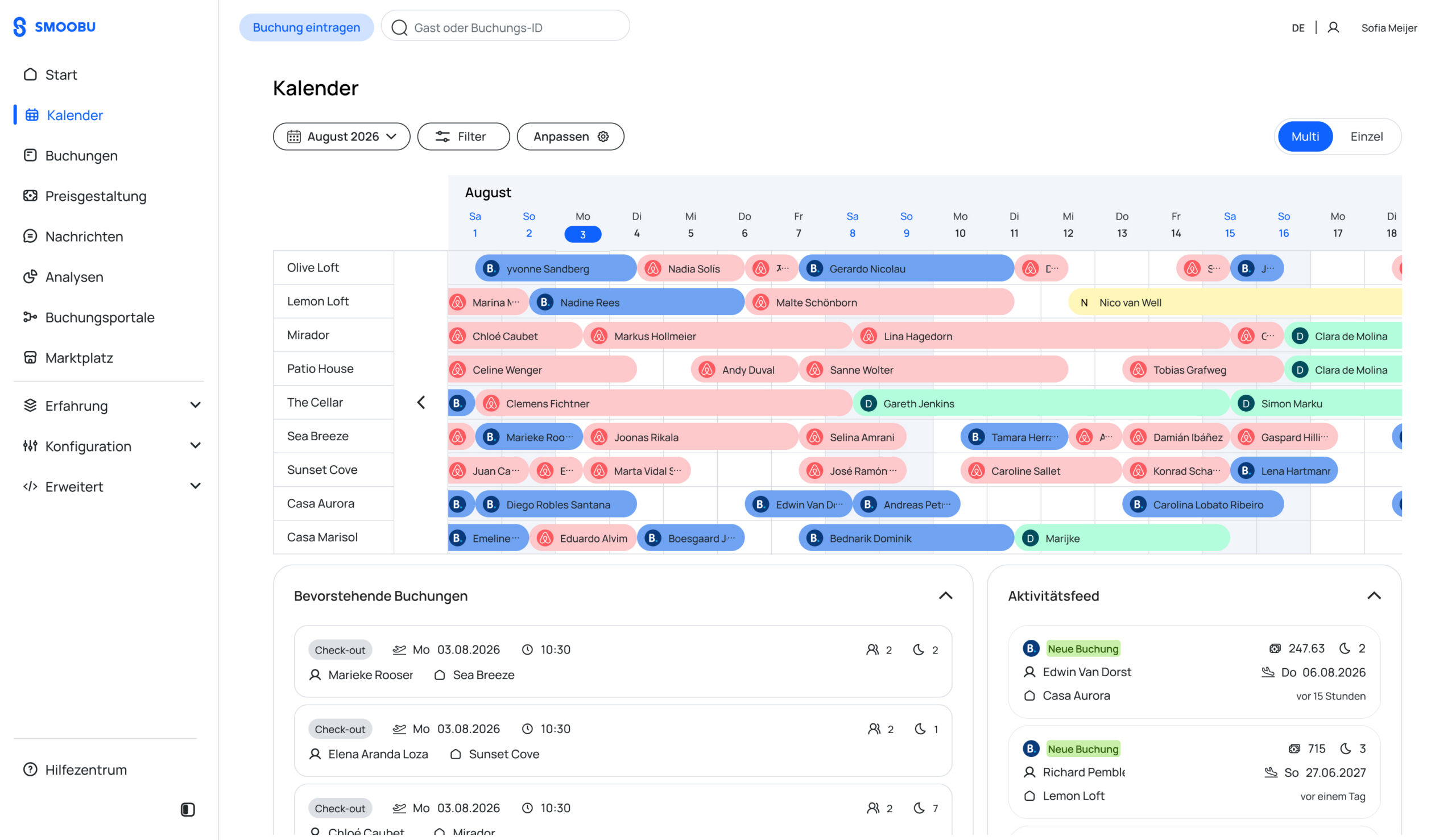This screenshot has height=840, width=1456.
Task: Click the Buchungsportale connection icon
Action: pyautogui.click(x=30, y=317)
